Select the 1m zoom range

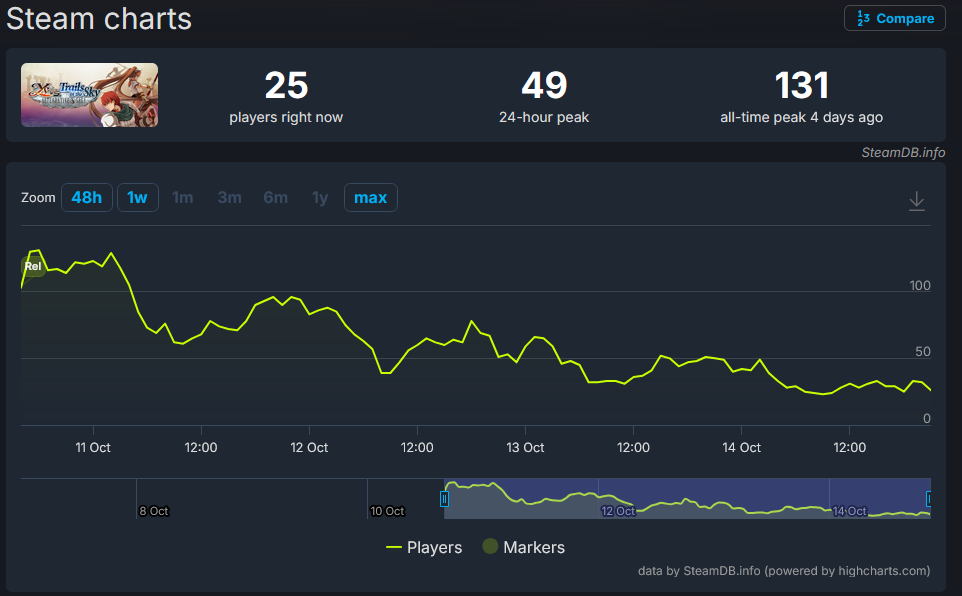pos(182,198)
